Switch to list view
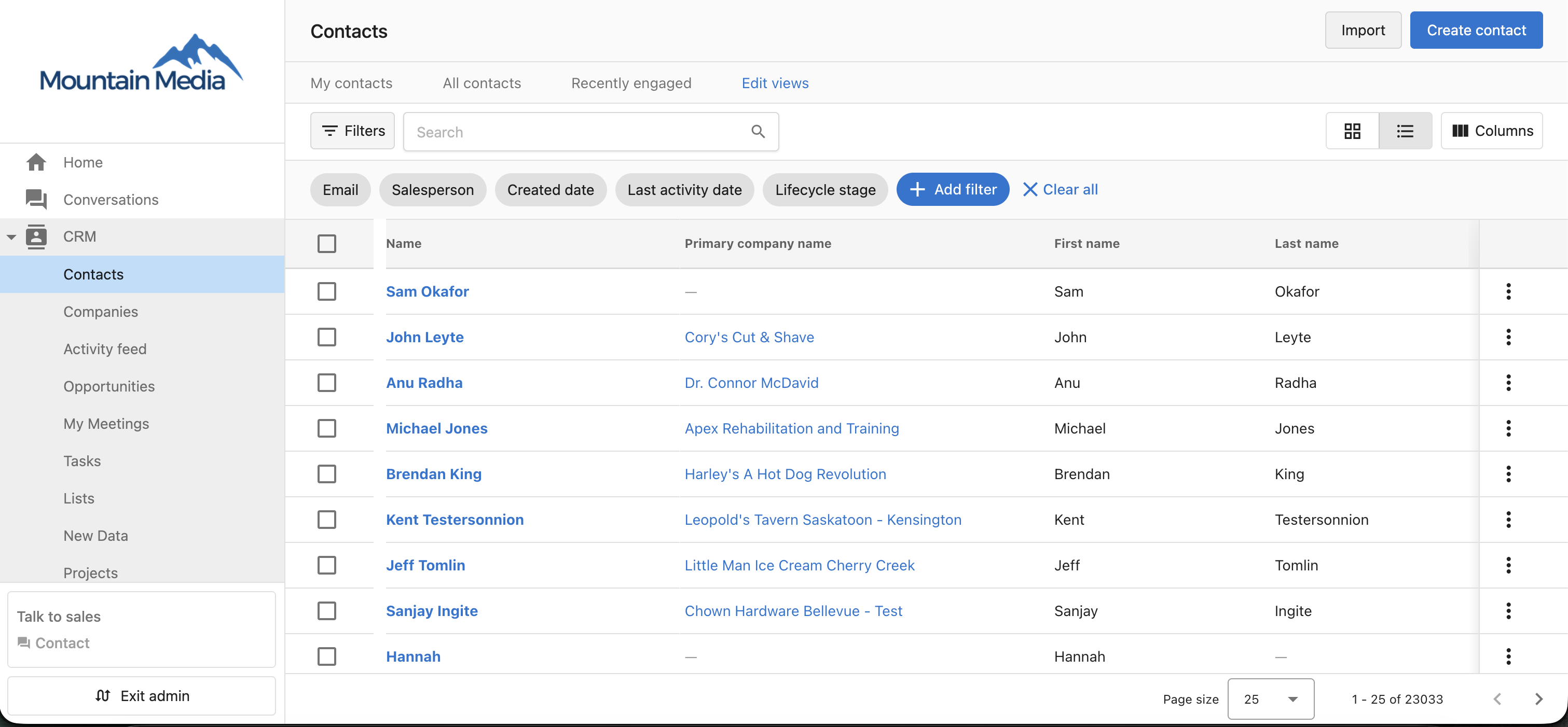 [x=1405, y=131]
